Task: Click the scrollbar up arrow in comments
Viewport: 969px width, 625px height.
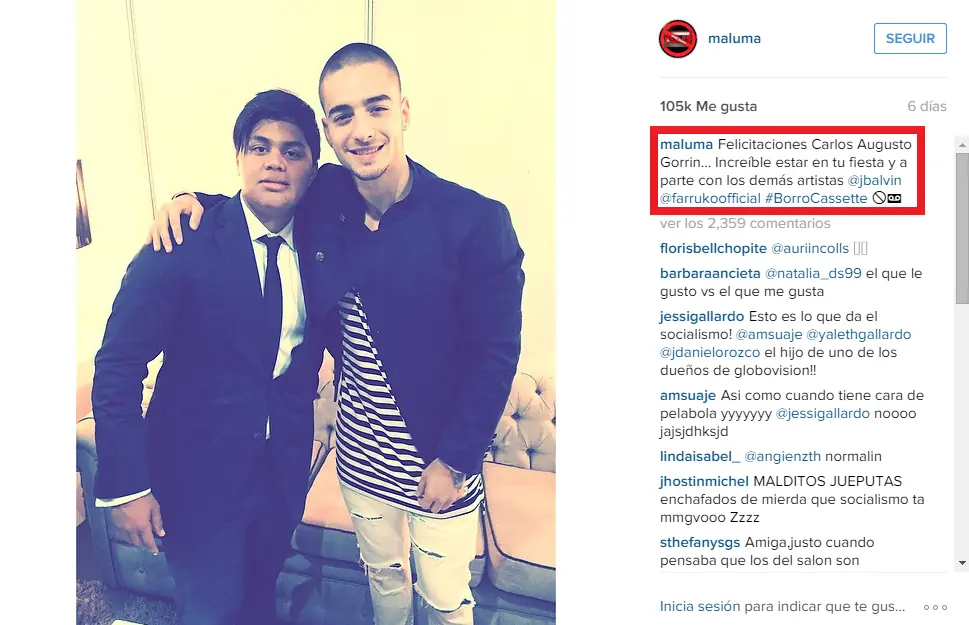Action: point(962,145)
